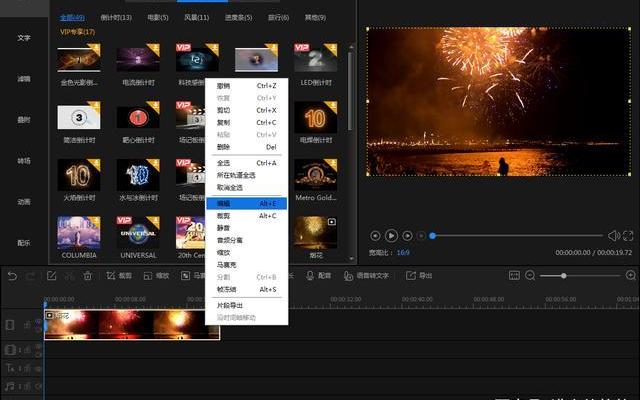This screenshot has height=400, width=640.
Task: Change the 16:9 aspect ratio setting
Action: pyautogui.click(x=402, y=253)
